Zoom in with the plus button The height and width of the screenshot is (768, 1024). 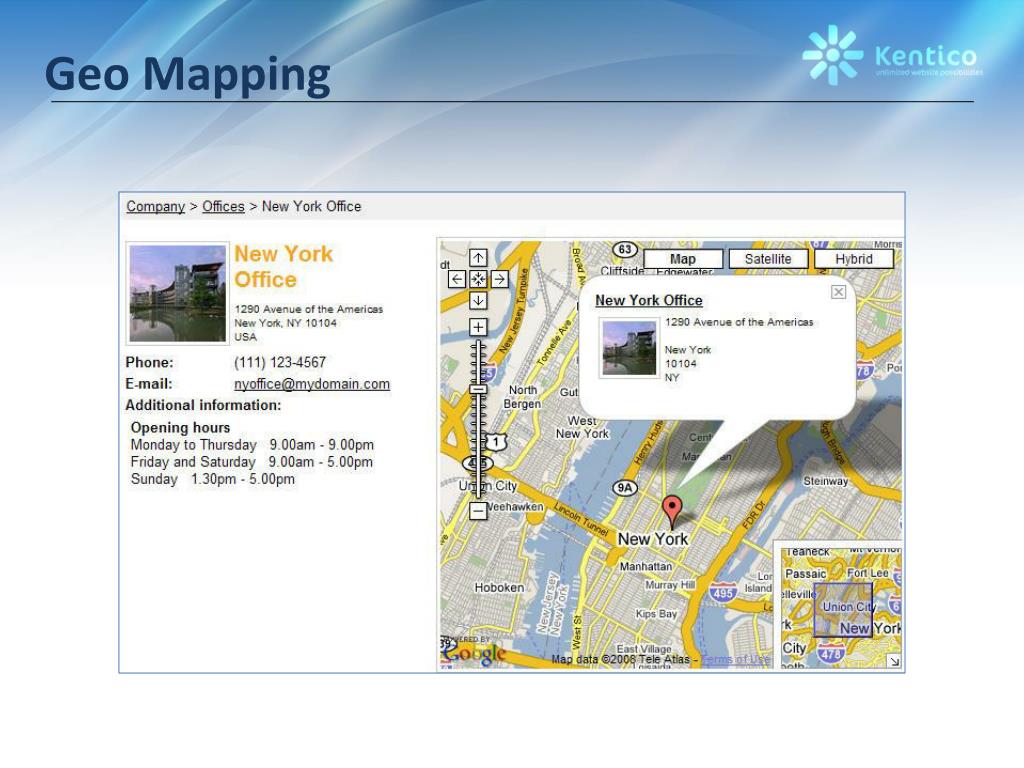pyautogui.click(x=478, y=327)
